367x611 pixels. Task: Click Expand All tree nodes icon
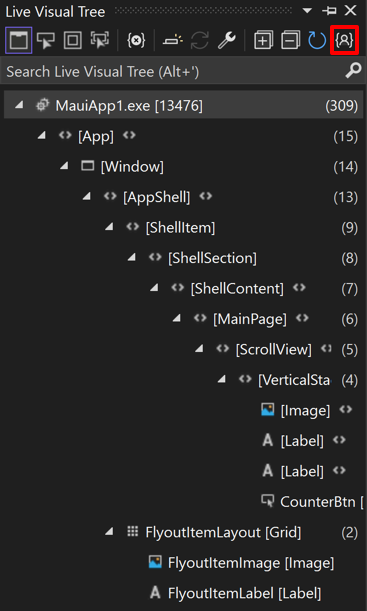point(263,40)
